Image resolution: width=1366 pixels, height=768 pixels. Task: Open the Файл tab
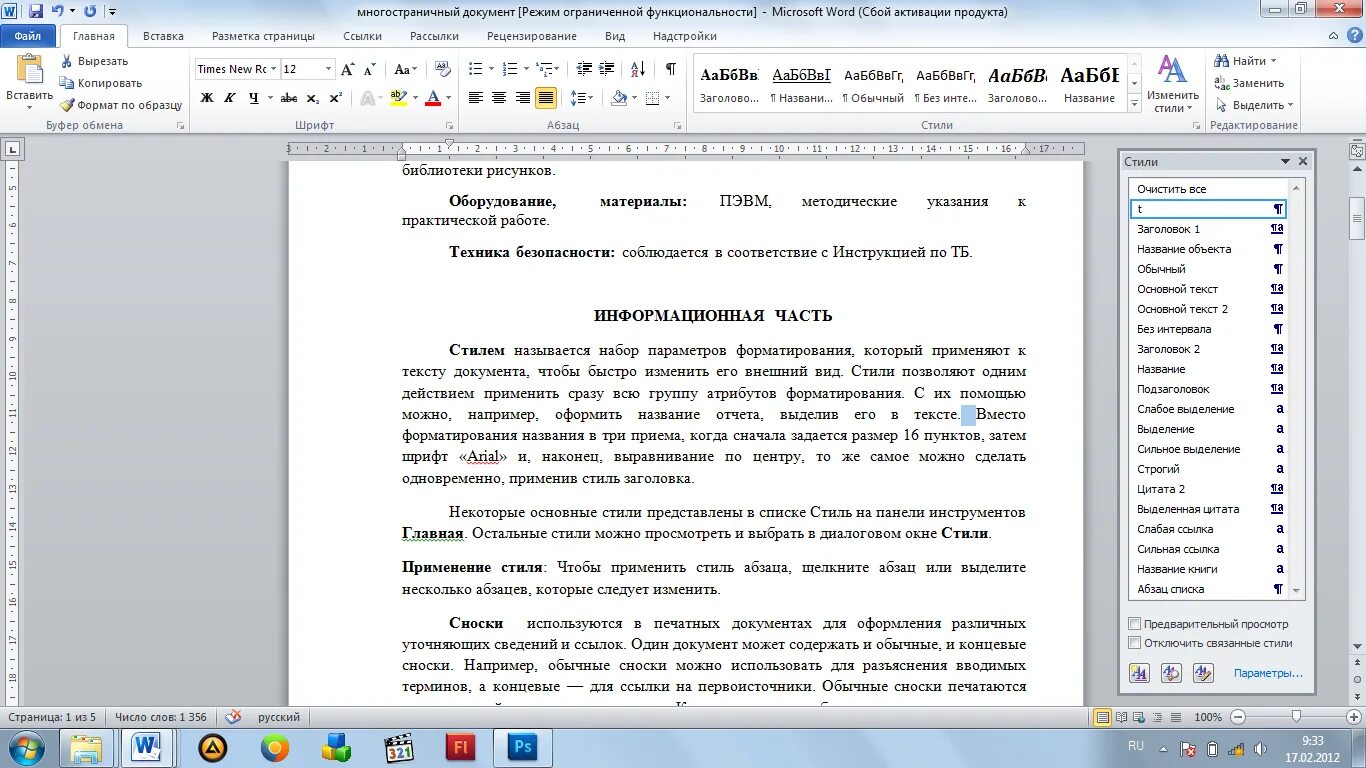click(28, 36)
